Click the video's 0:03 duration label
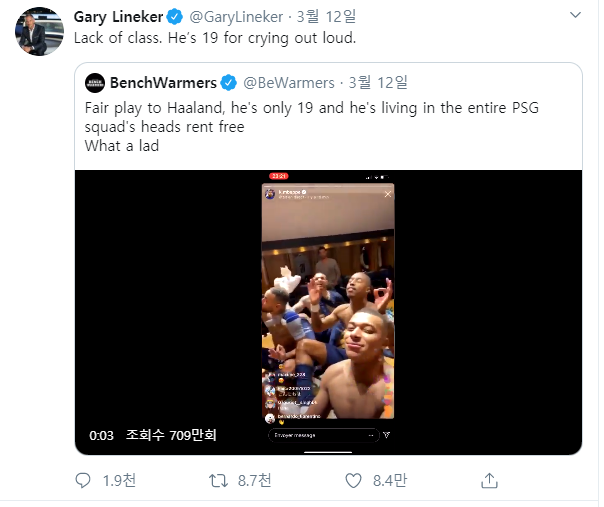The image size is (604, 507). 101,435
